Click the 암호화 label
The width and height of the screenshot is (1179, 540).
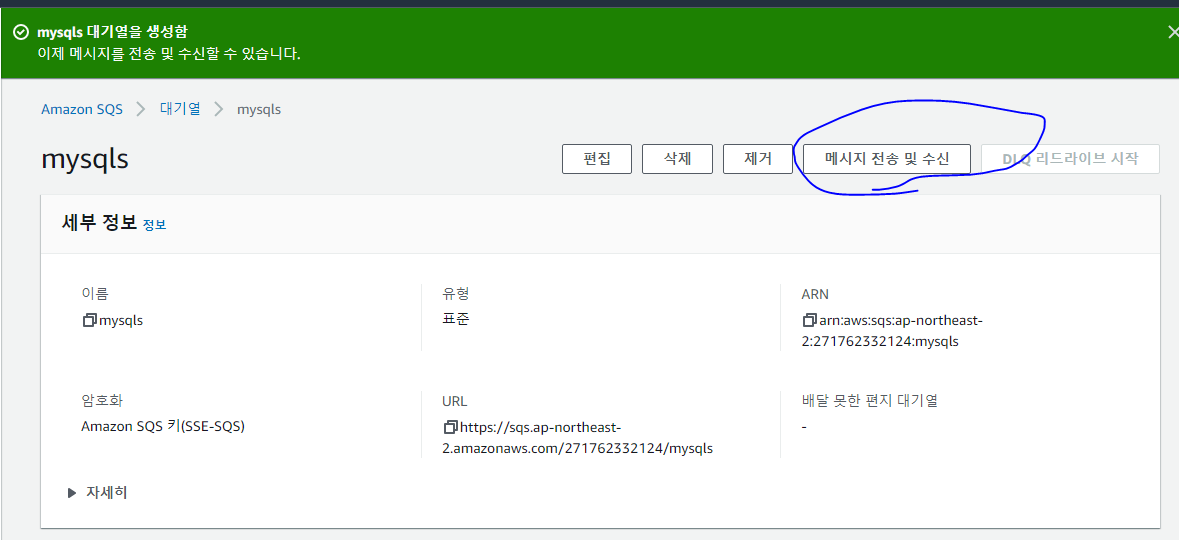click(x=102, y=401)
